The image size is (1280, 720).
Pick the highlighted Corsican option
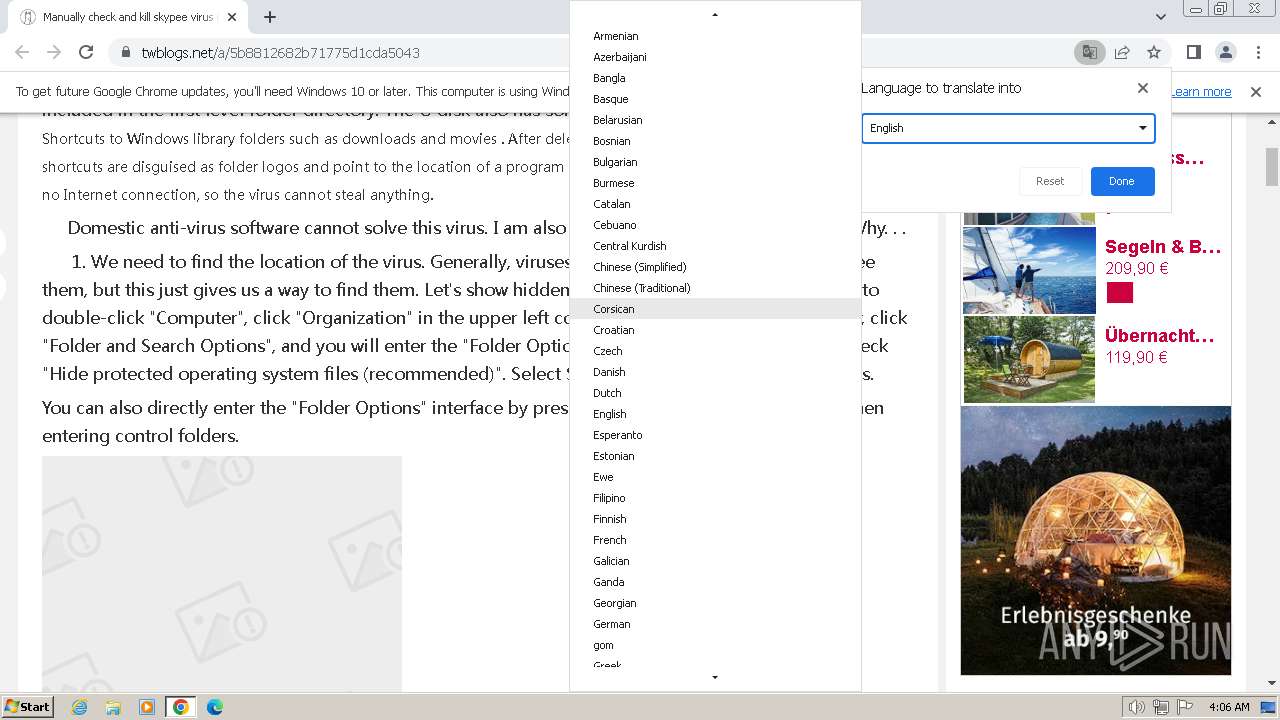715,309
